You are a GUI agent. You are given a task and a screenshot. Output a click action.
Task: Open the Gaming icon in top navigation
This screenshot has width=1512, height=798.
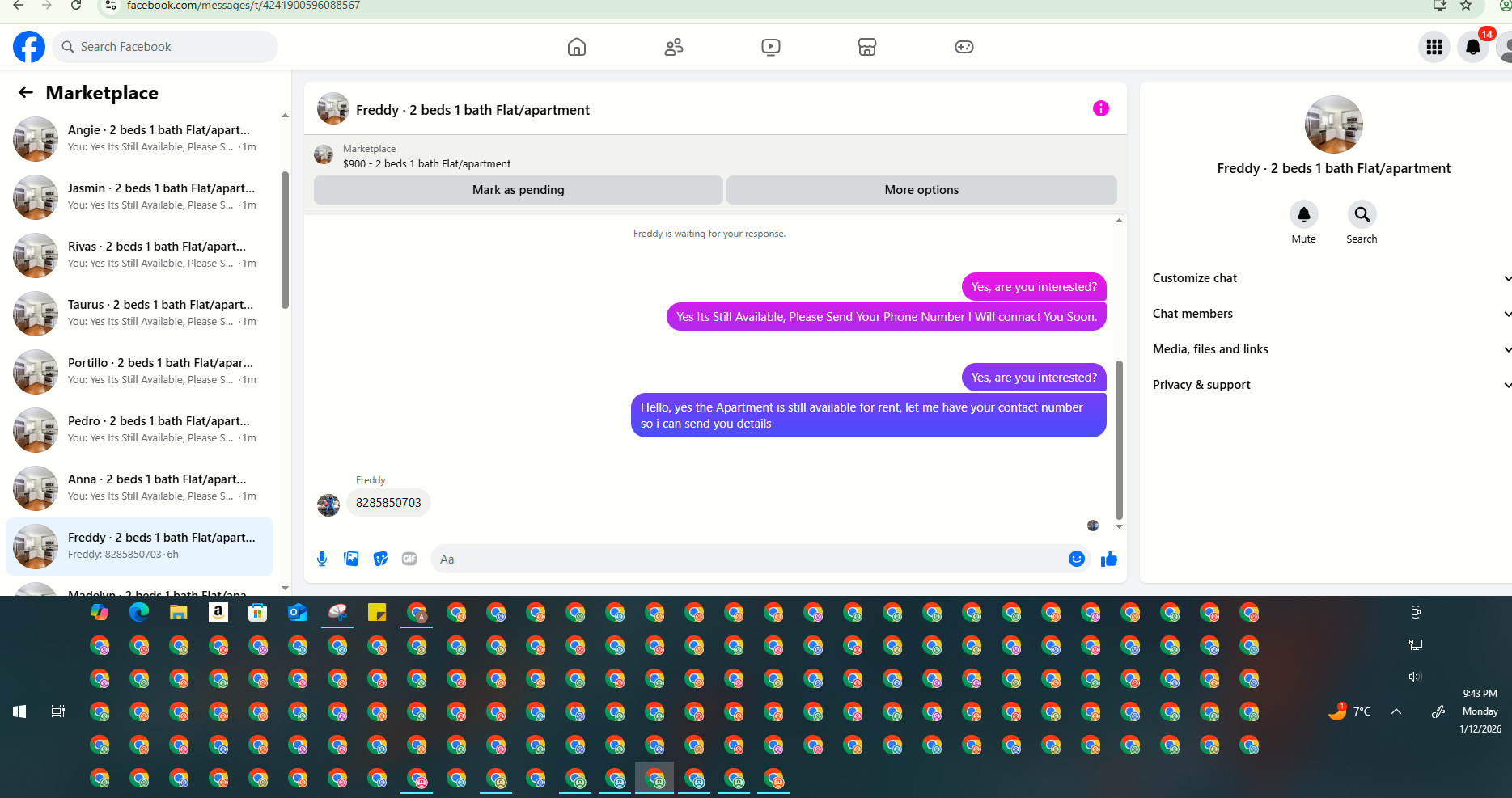(x=964, y=47)
